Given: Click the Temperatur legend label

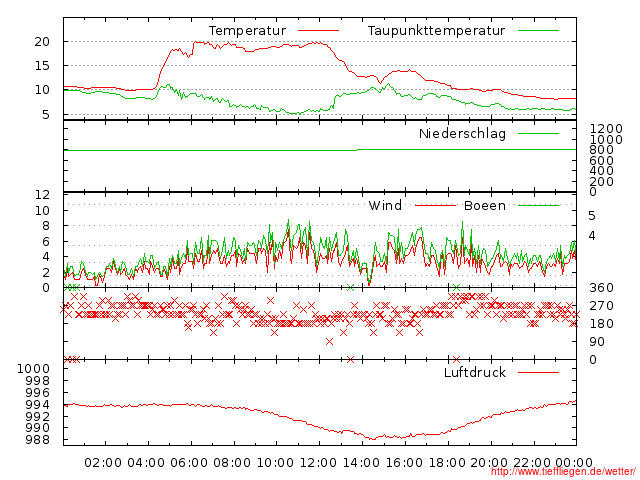Looking at the screenshot, I should coord(247,31).
